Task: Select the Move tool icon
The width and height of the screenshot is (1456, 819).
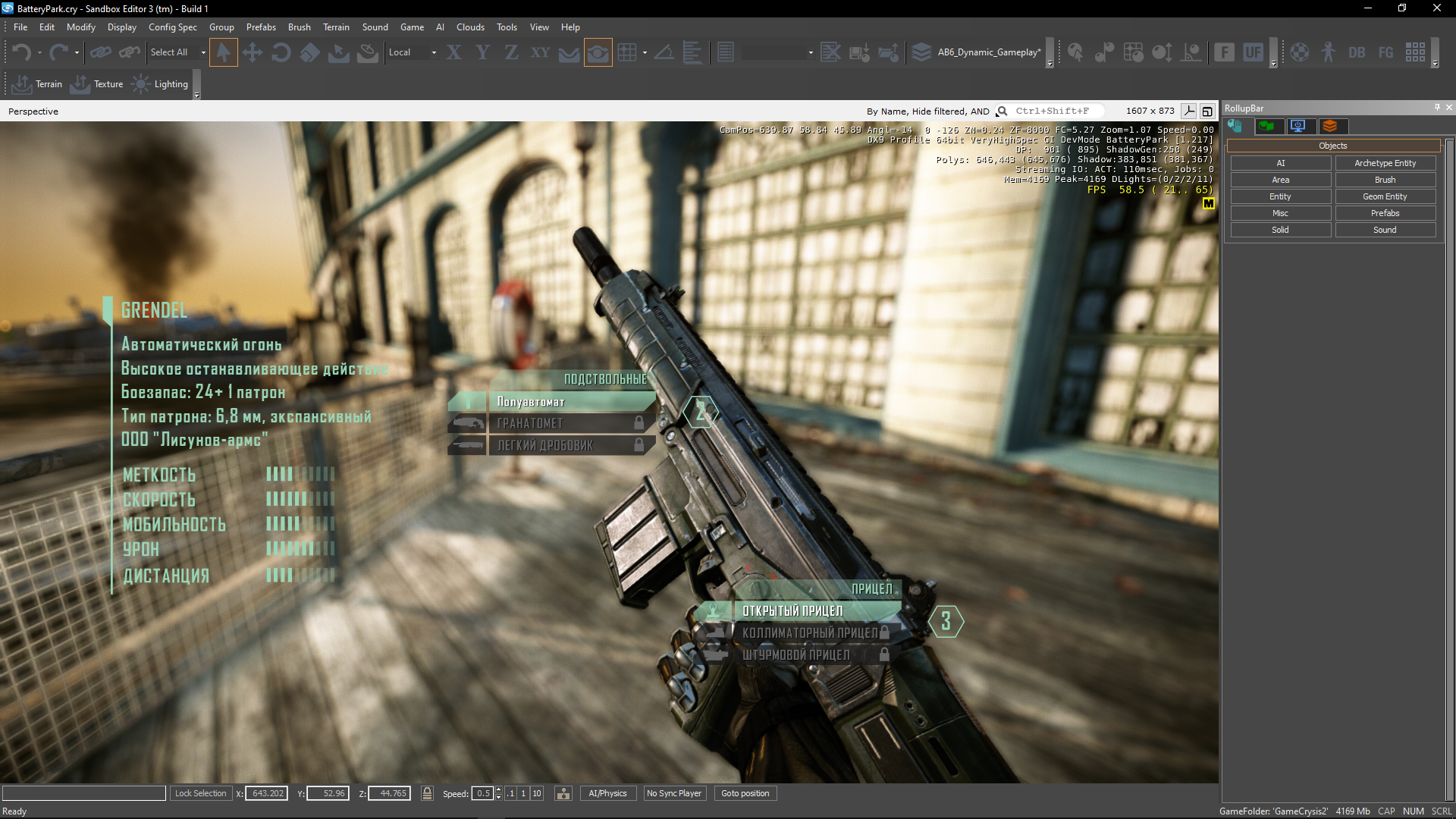Action: [252, 52]
